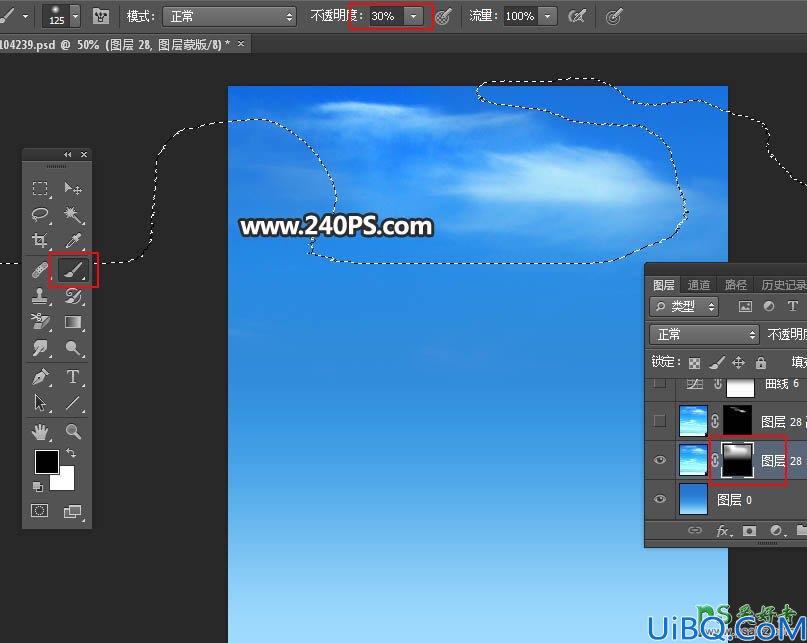Select the Pen tool

click(x=40, y=377)
